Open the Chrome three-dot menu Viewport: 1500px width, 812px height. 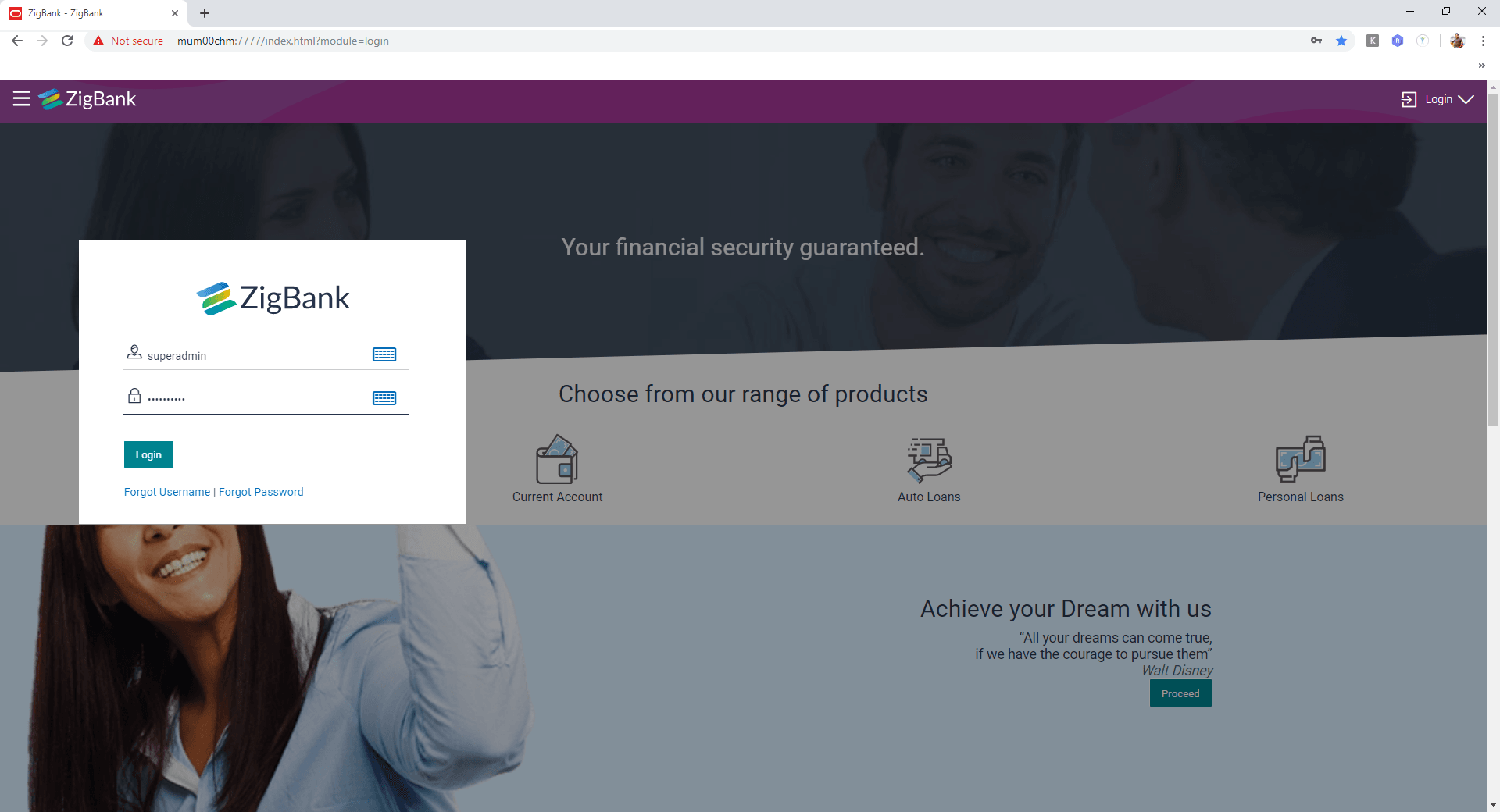pos(1483,41)
